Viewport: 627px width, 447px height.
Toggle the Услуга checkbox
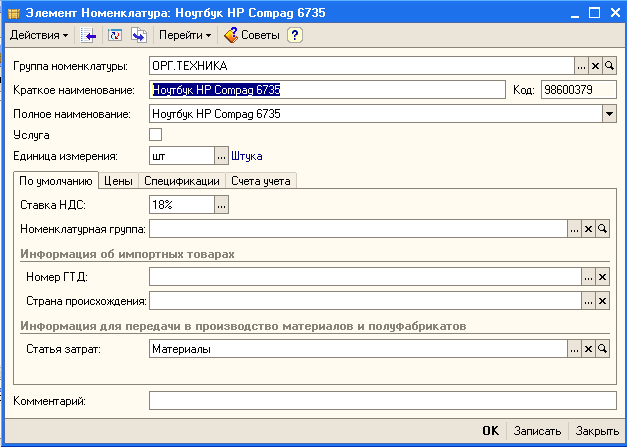click(156, 134)
